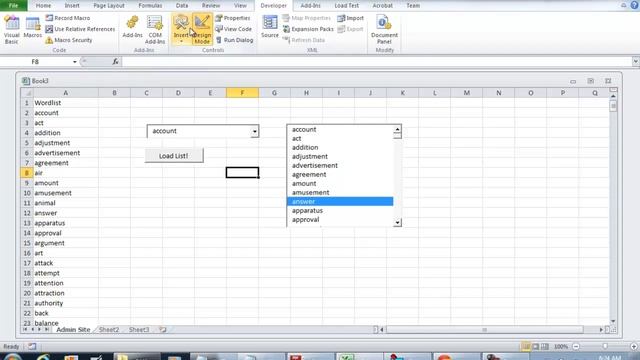Select adjustment in the list box
The image size is (640, 360).
(x=340, y=156)
